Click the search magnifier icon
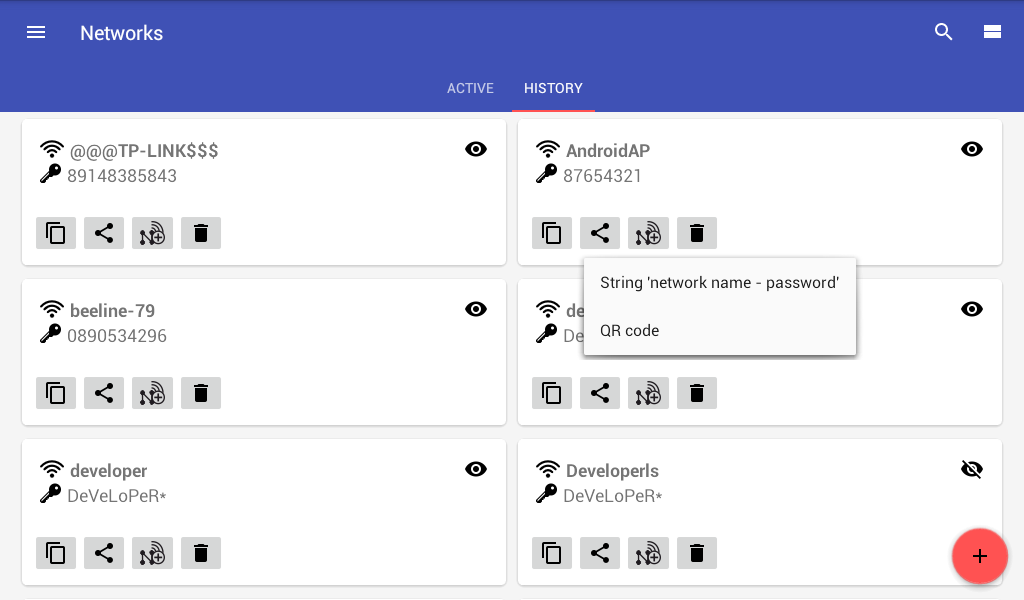 coord(943,32)
